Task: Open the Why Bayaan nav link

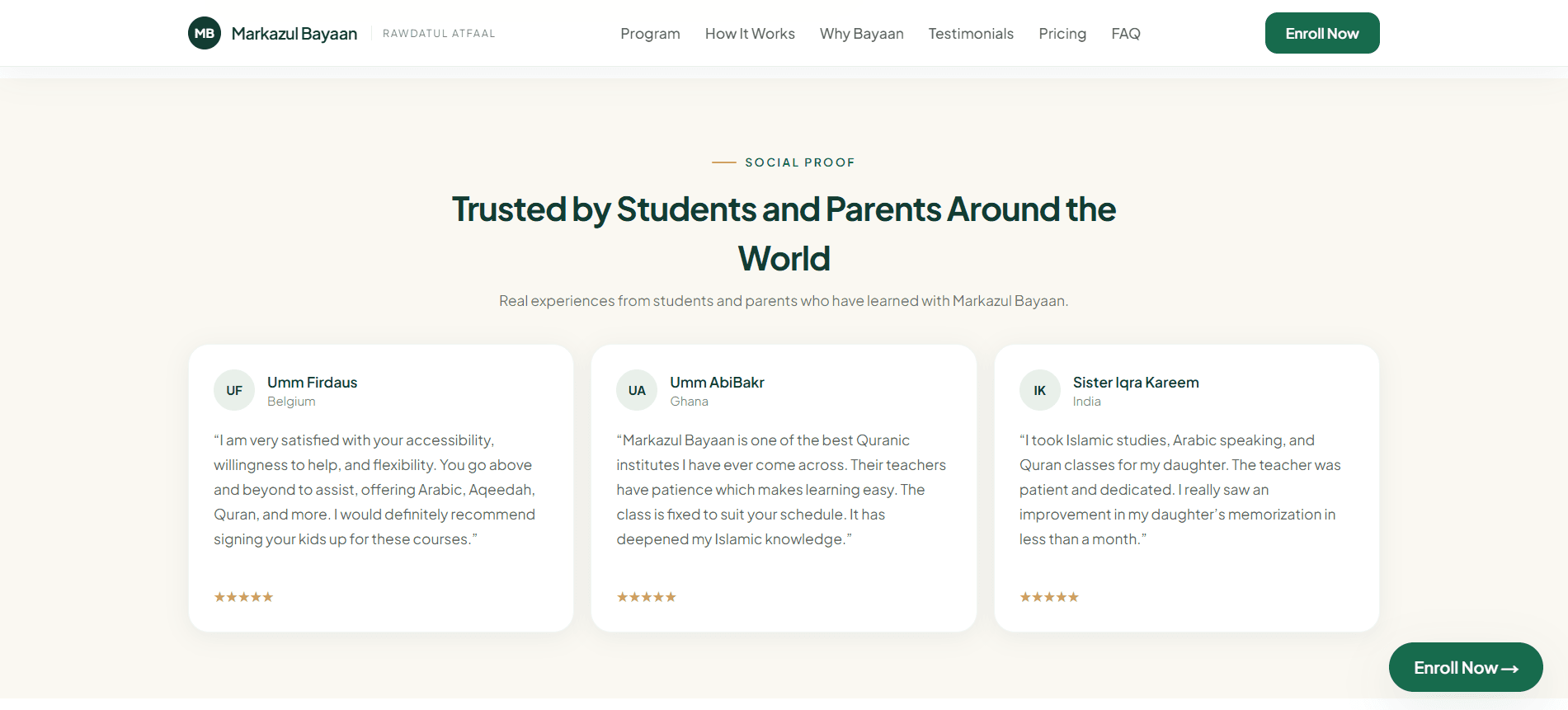Action: tap(862, 34)
